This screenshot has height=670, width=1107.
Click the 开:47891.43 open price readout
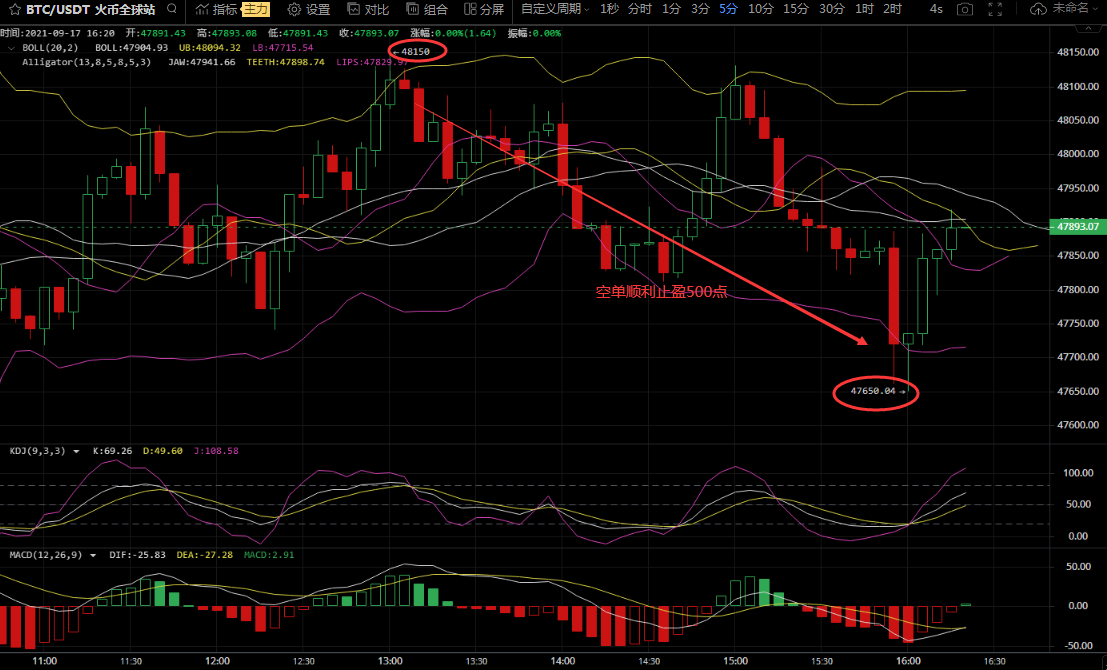(156, 33)
